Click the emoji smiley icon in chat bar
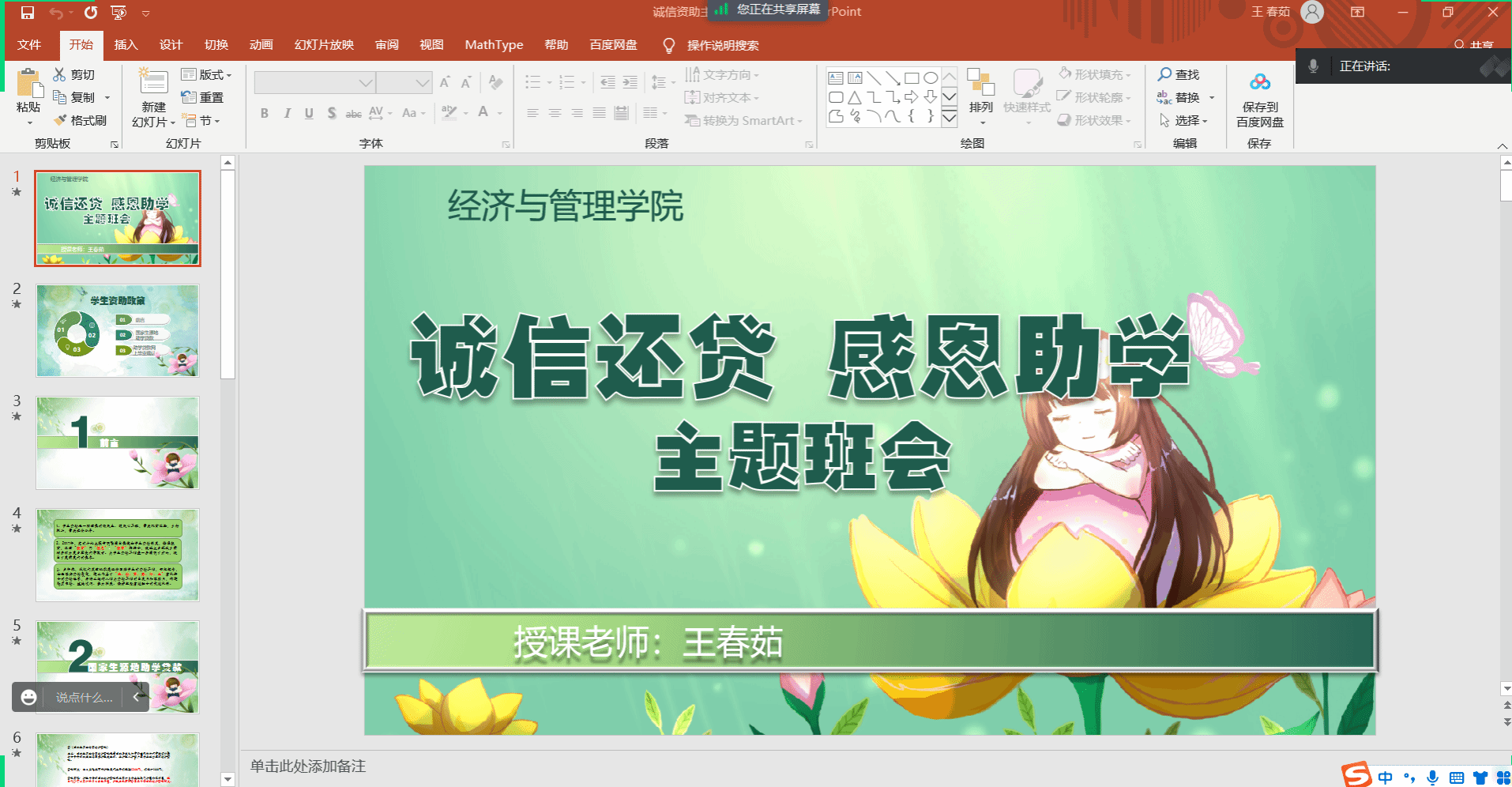The width and height of the screenshot is (1512, 787). pyautogui.click(x=28, y=697)
